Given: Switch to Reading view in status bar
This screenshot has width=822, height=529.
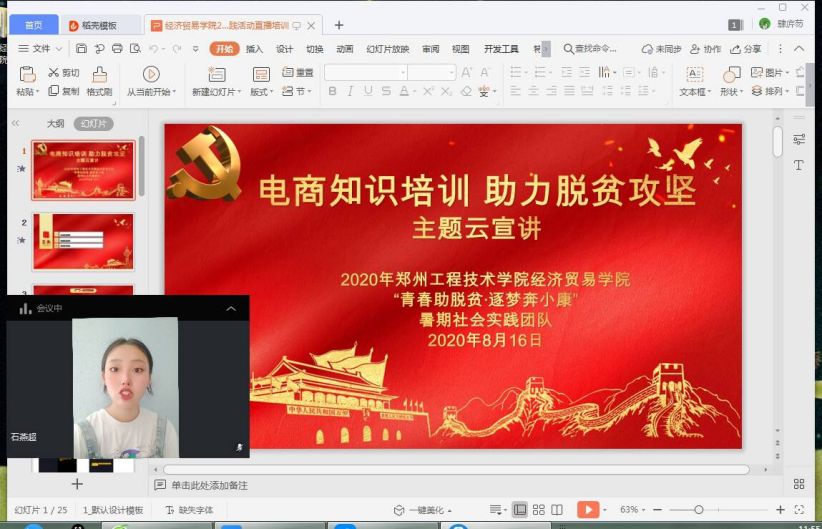Looking at the screenshot, I should pyautogui.click(x=557, y=510).
